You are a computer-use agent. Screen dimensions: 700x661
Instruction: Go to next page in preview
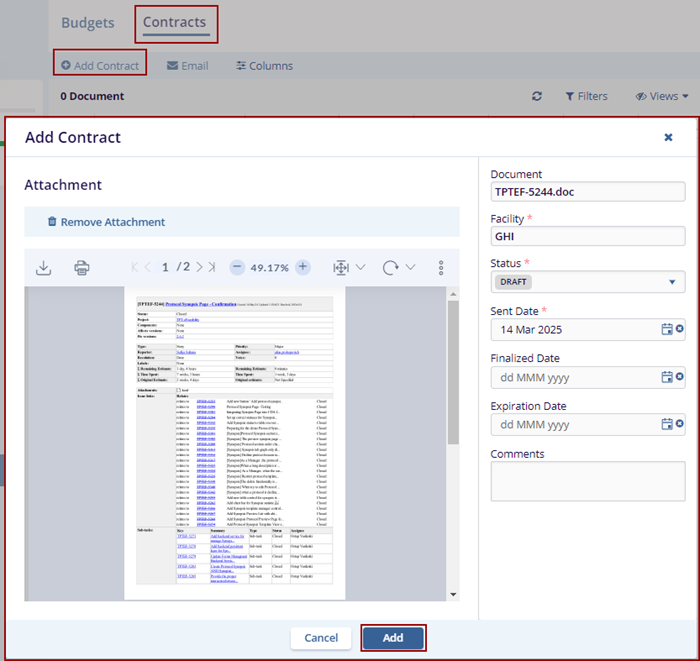pyautogui.click(x=199, y=268)
